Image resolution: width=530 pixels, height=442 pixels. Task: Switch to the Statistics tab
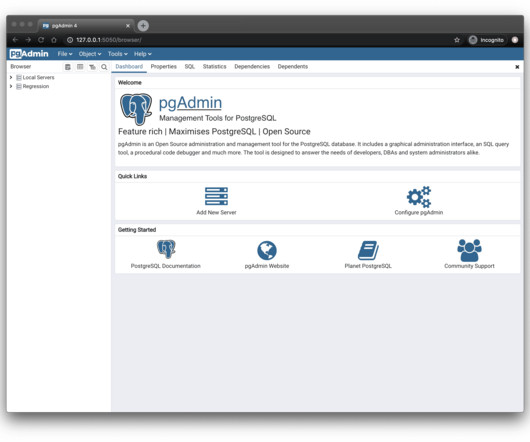pyautogui.click(x=215, y=67)
